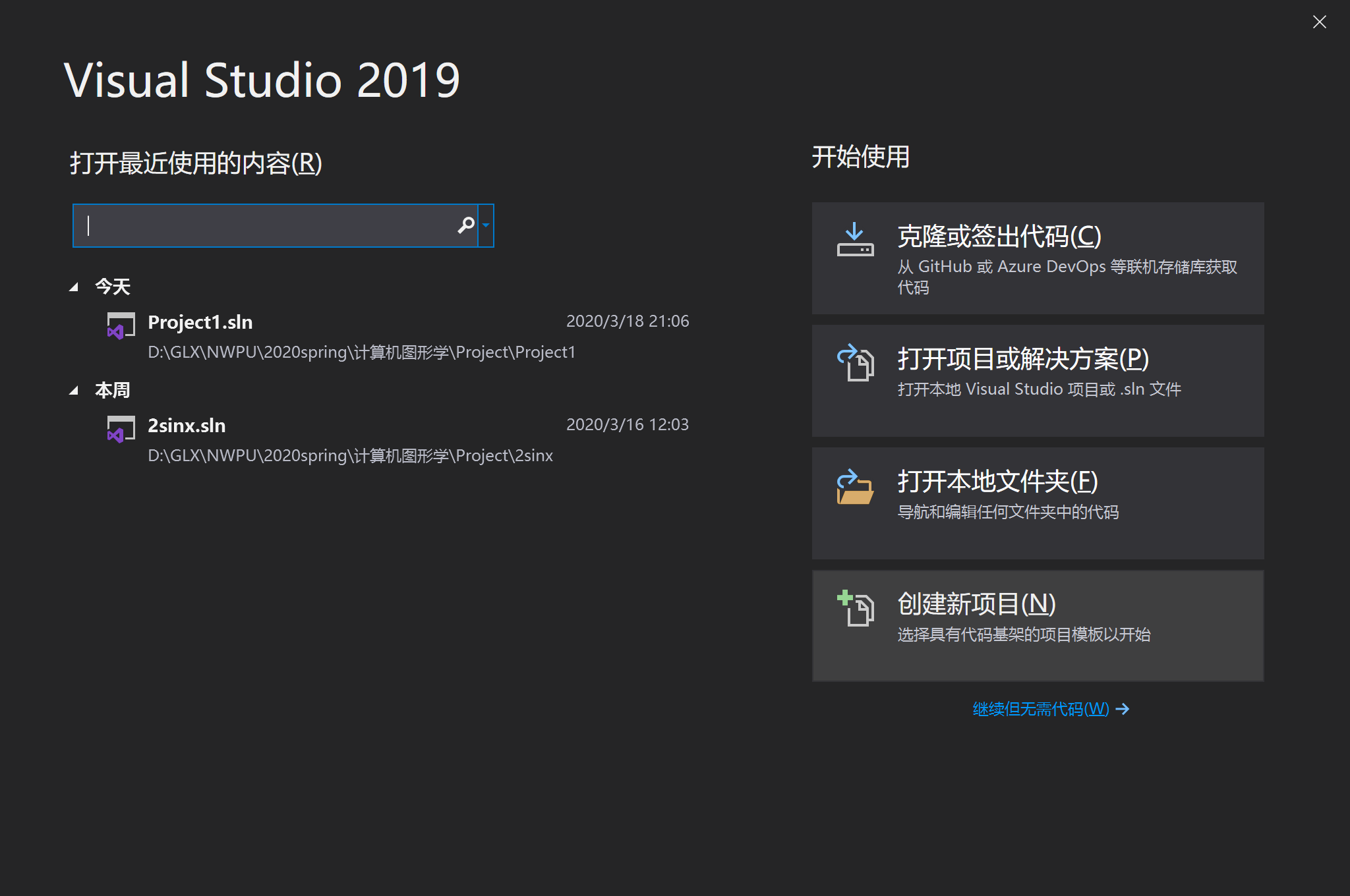The height and width of the screenshot is (896, 1350).
Task: Collapse the 今天 group
Action: pos(74,287)
